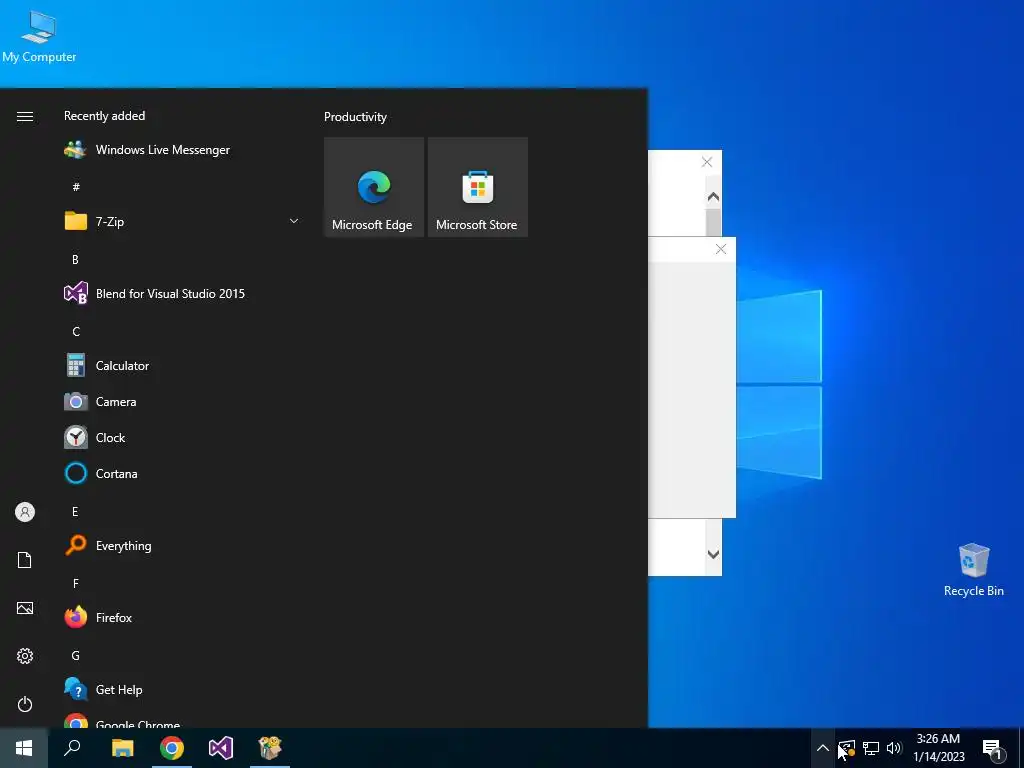Open the My Computer desktop icon
This screenshot has width=1024, height=768.
(39, 37)
